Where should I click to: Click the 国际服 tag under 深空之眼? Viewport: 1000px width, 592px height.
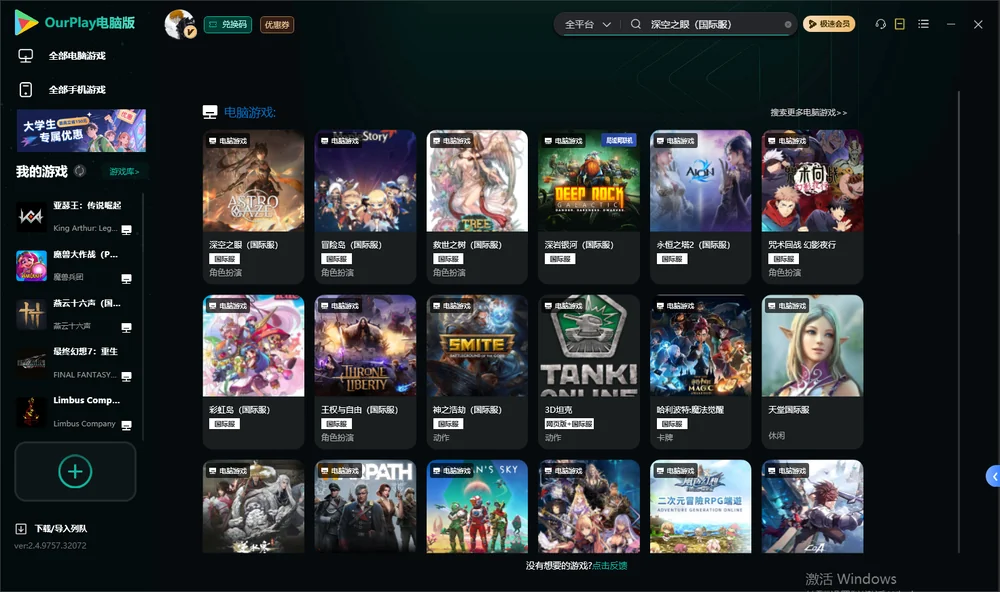(x=224, y=259)
